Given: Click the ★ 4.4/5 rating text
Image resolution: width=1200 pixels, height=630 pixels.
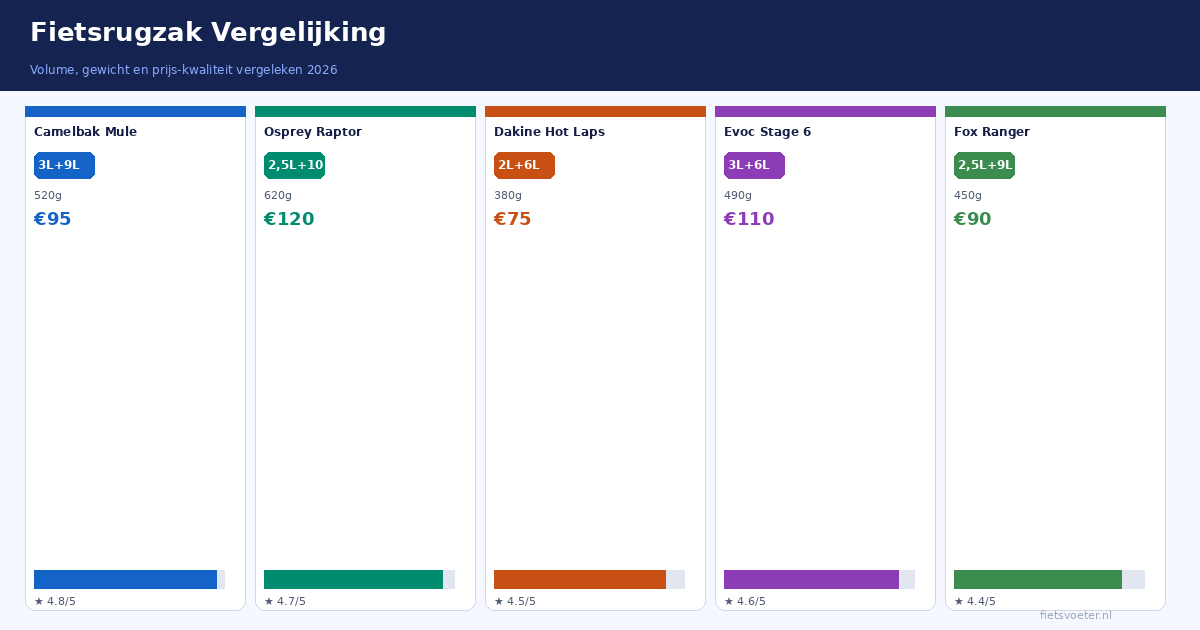Looking at the screenshot, I should [975, 601].
